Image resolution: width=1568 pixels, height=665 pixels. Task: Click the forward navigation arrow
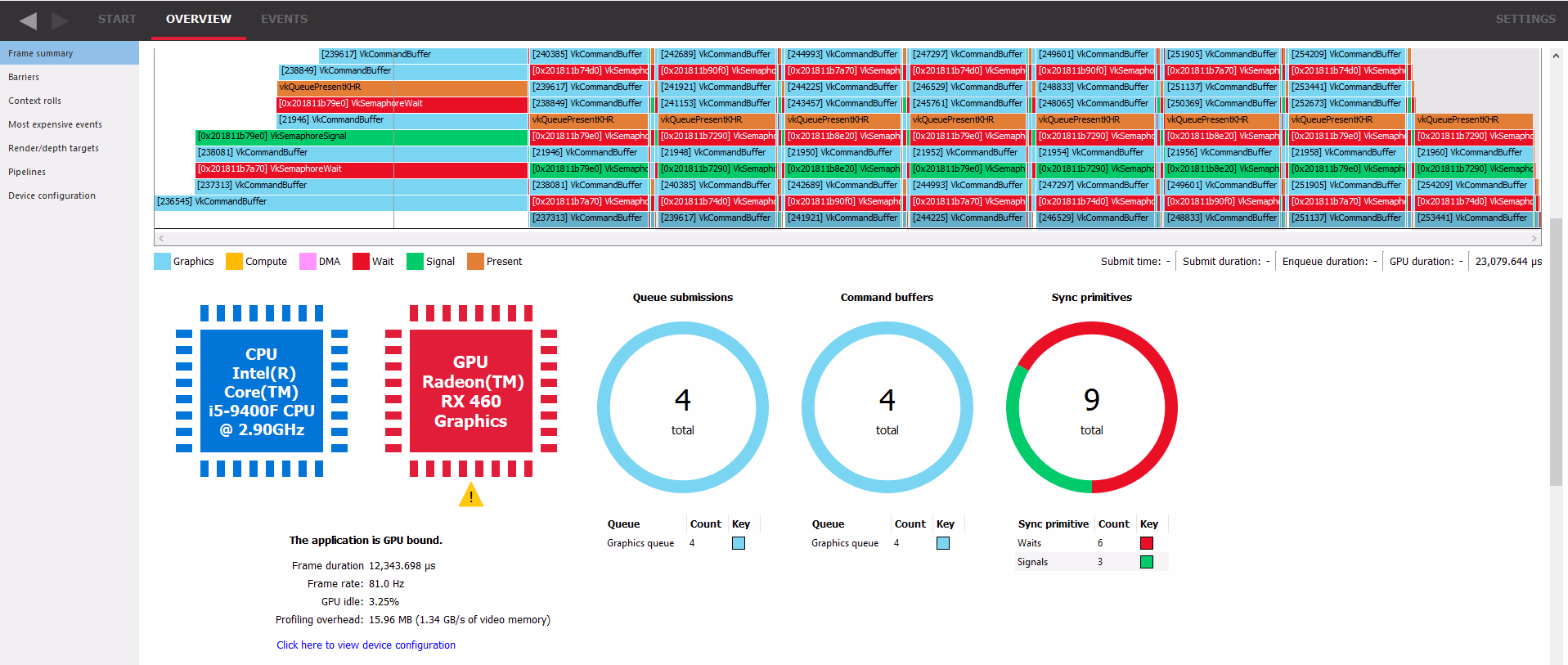(x=60, y=20)
